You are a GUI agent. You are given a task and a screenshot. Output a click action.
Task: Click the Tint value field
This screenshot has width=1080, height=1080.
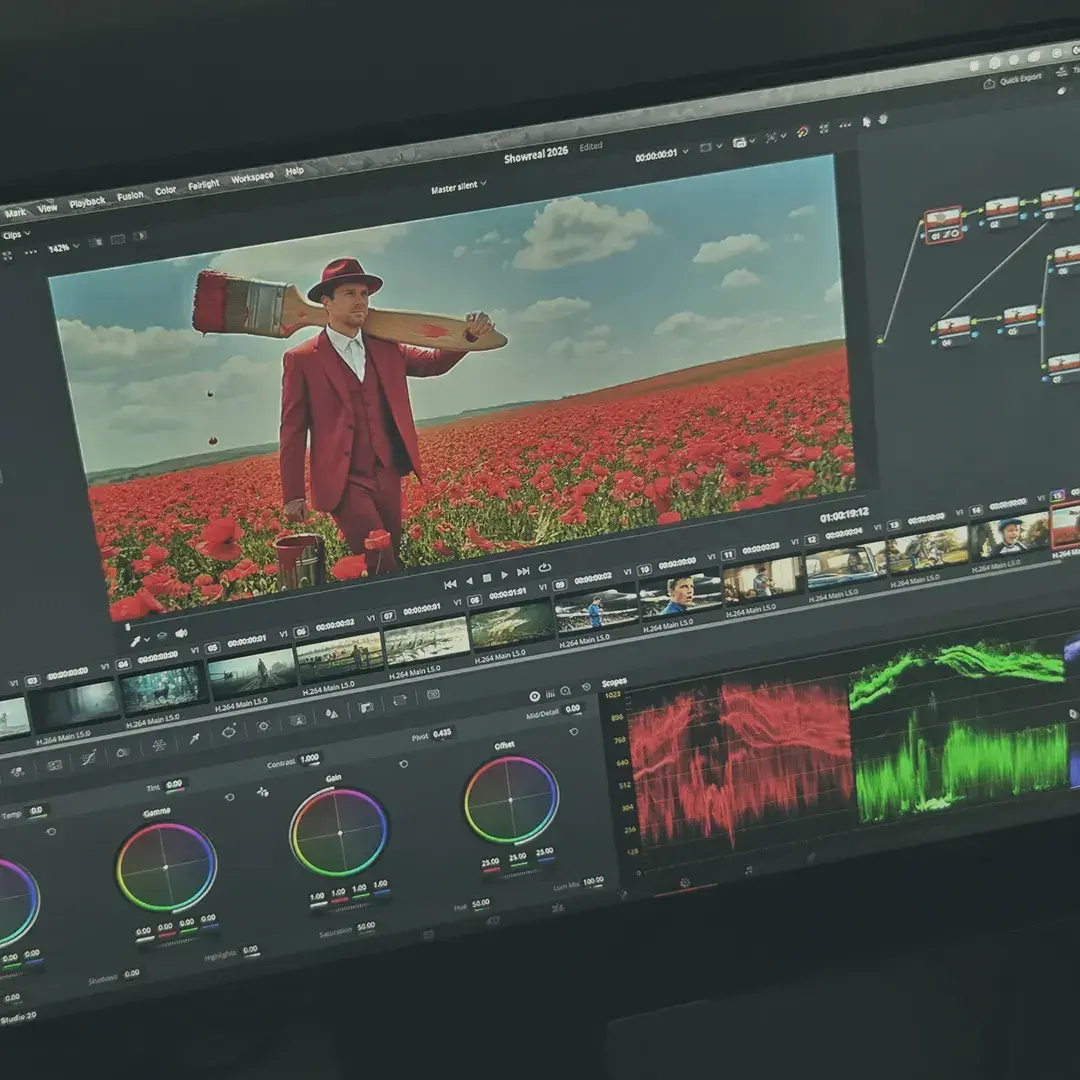click(x=174, y=785)
